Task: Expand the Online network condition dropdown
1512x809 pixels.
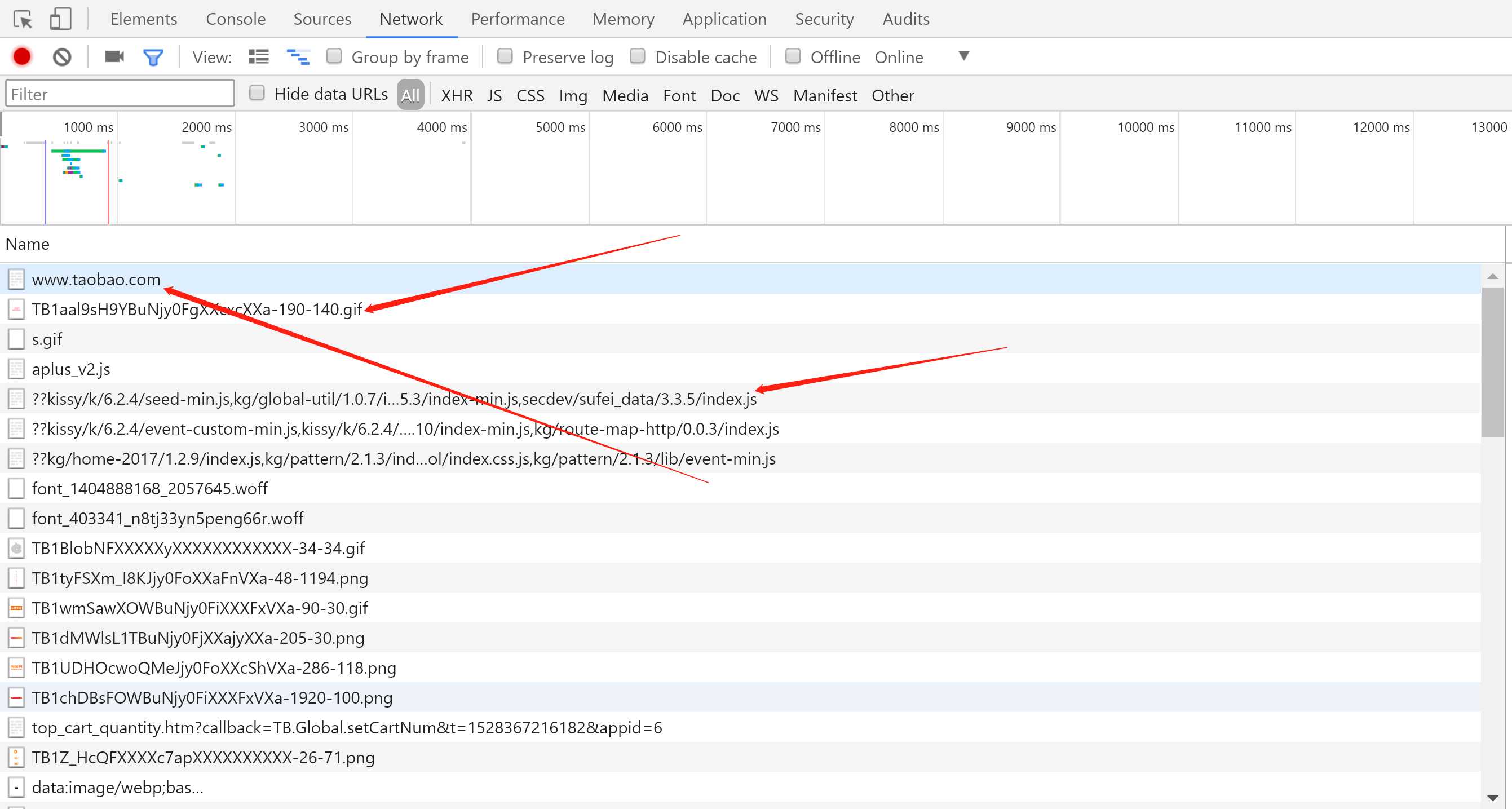Action: tap(962, 56)
